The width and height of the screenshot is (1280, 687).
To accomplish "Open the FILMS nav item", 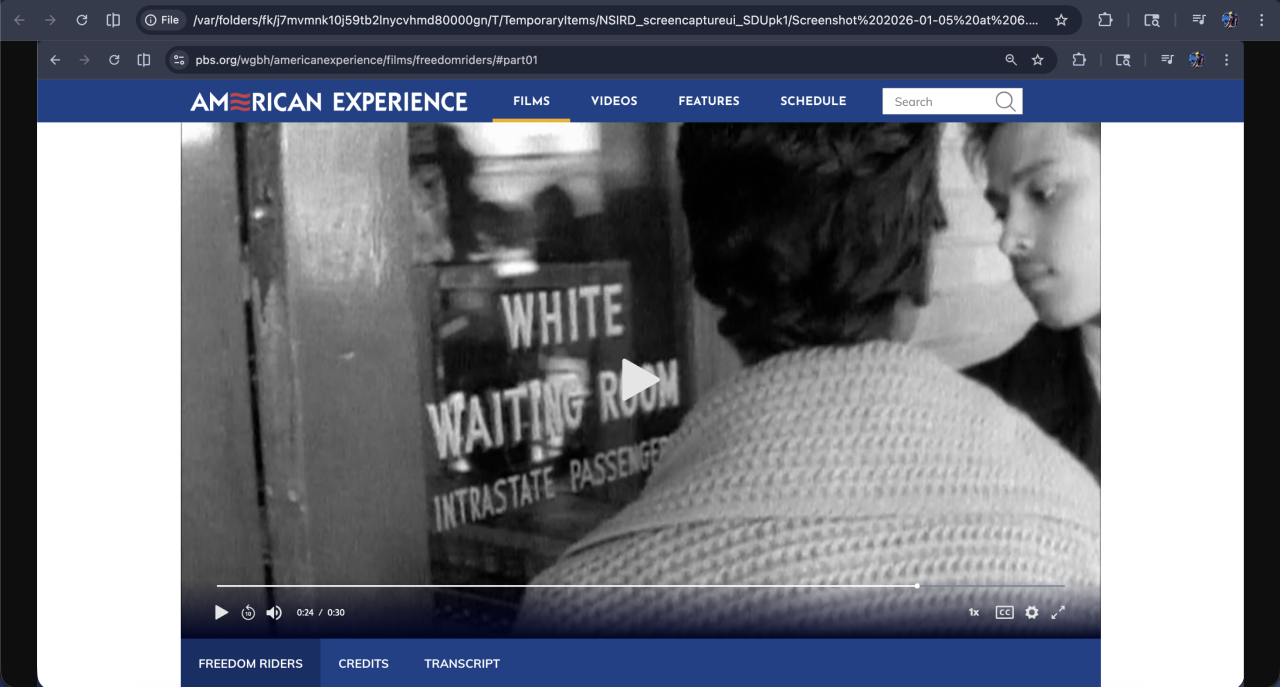I will click(x=532, y=101).
